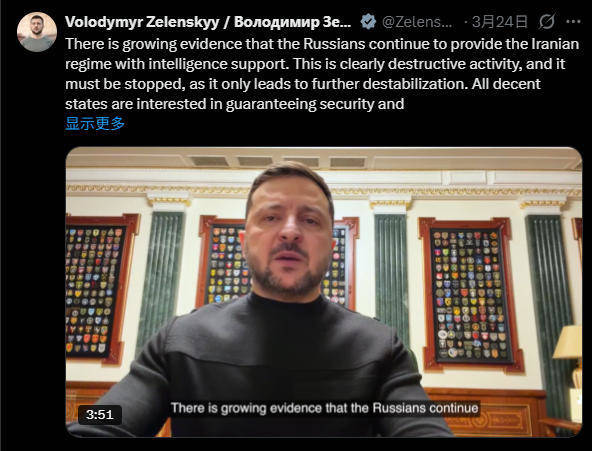Click the left framed patch display in video
The image size is (592, 451).
[99, 289]
